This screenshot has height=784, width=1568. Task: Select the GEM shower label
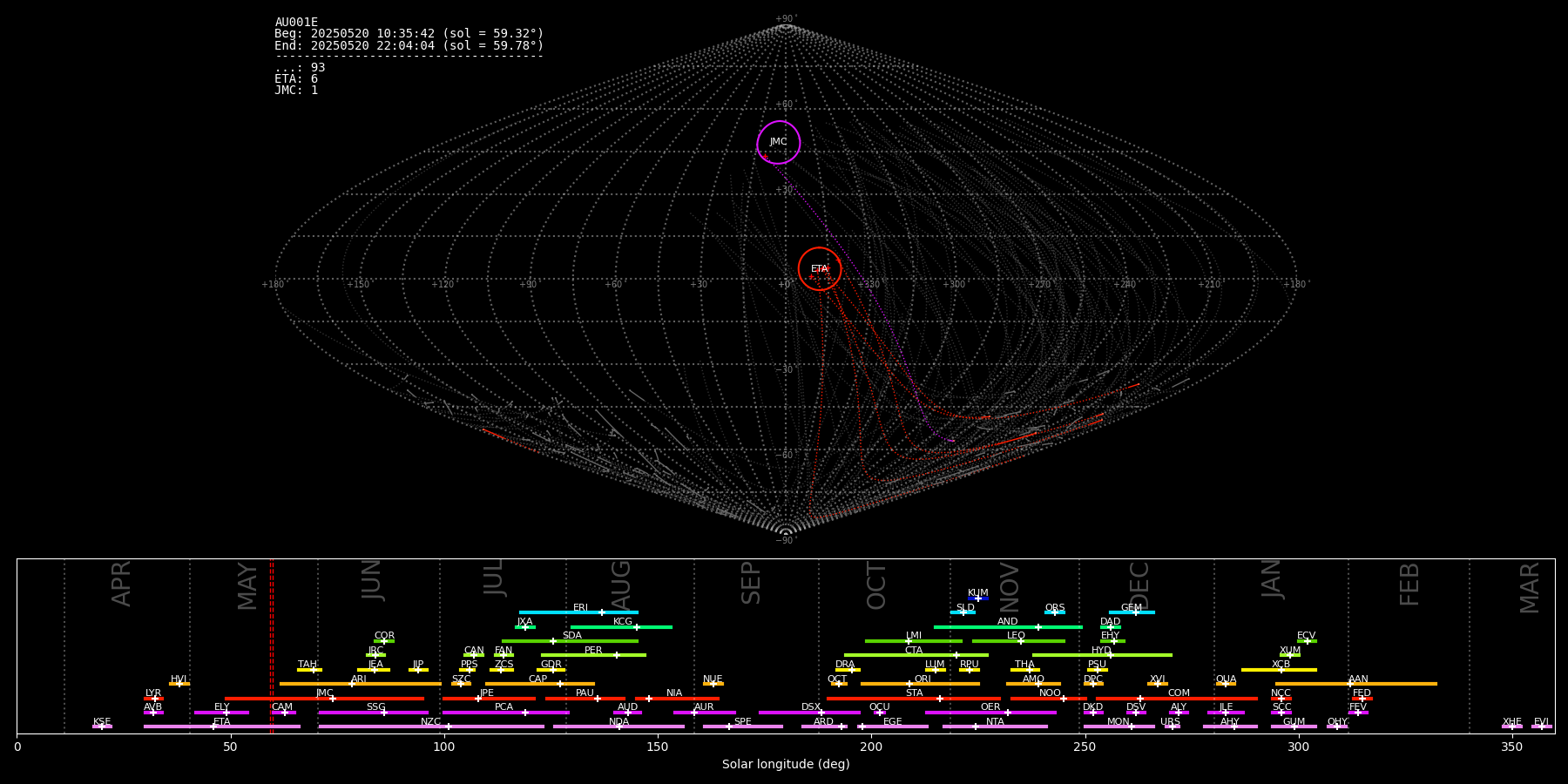coord(1132,608)
